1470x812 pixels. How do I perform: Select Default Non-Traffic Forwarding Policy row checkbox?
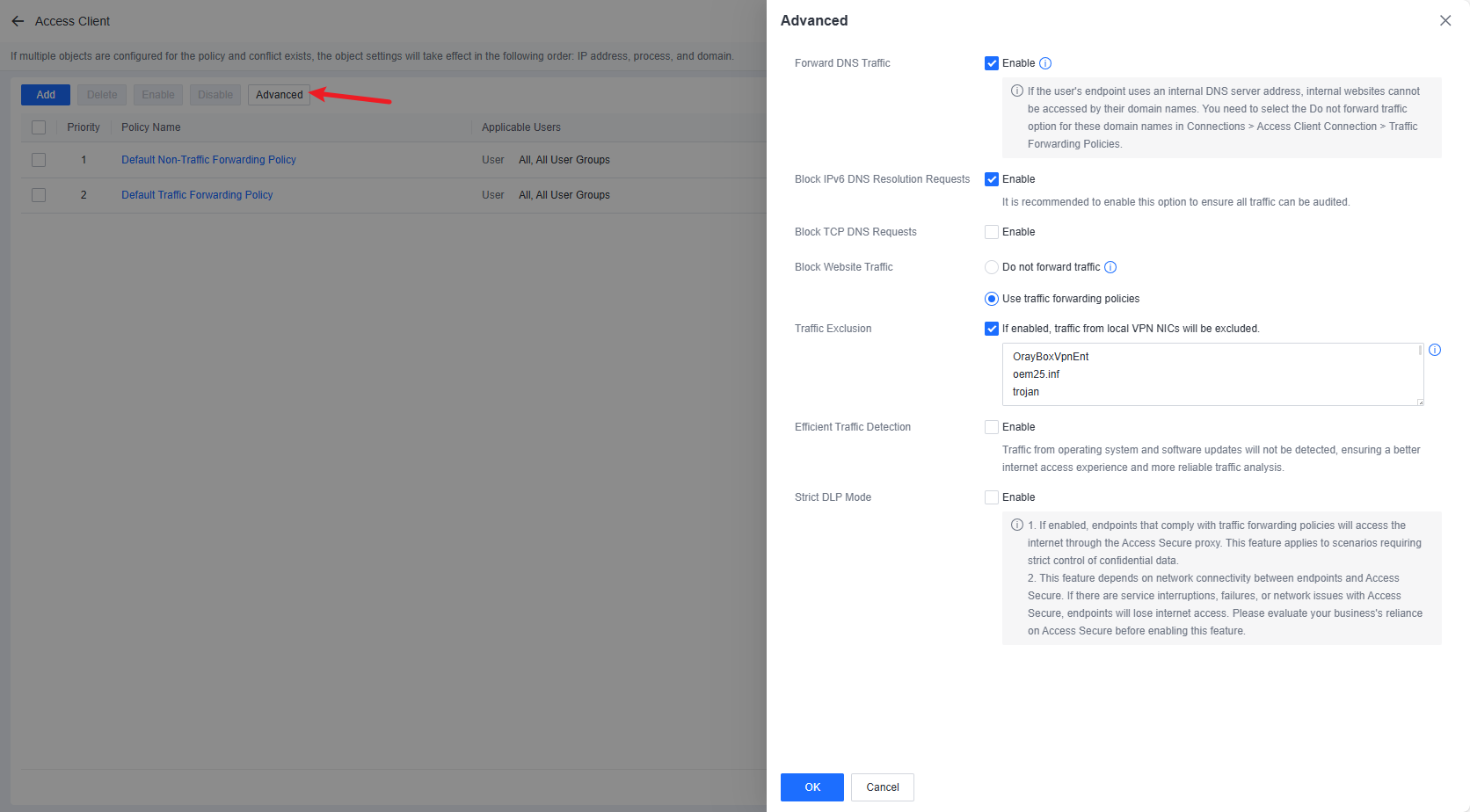tap(39, 160)
